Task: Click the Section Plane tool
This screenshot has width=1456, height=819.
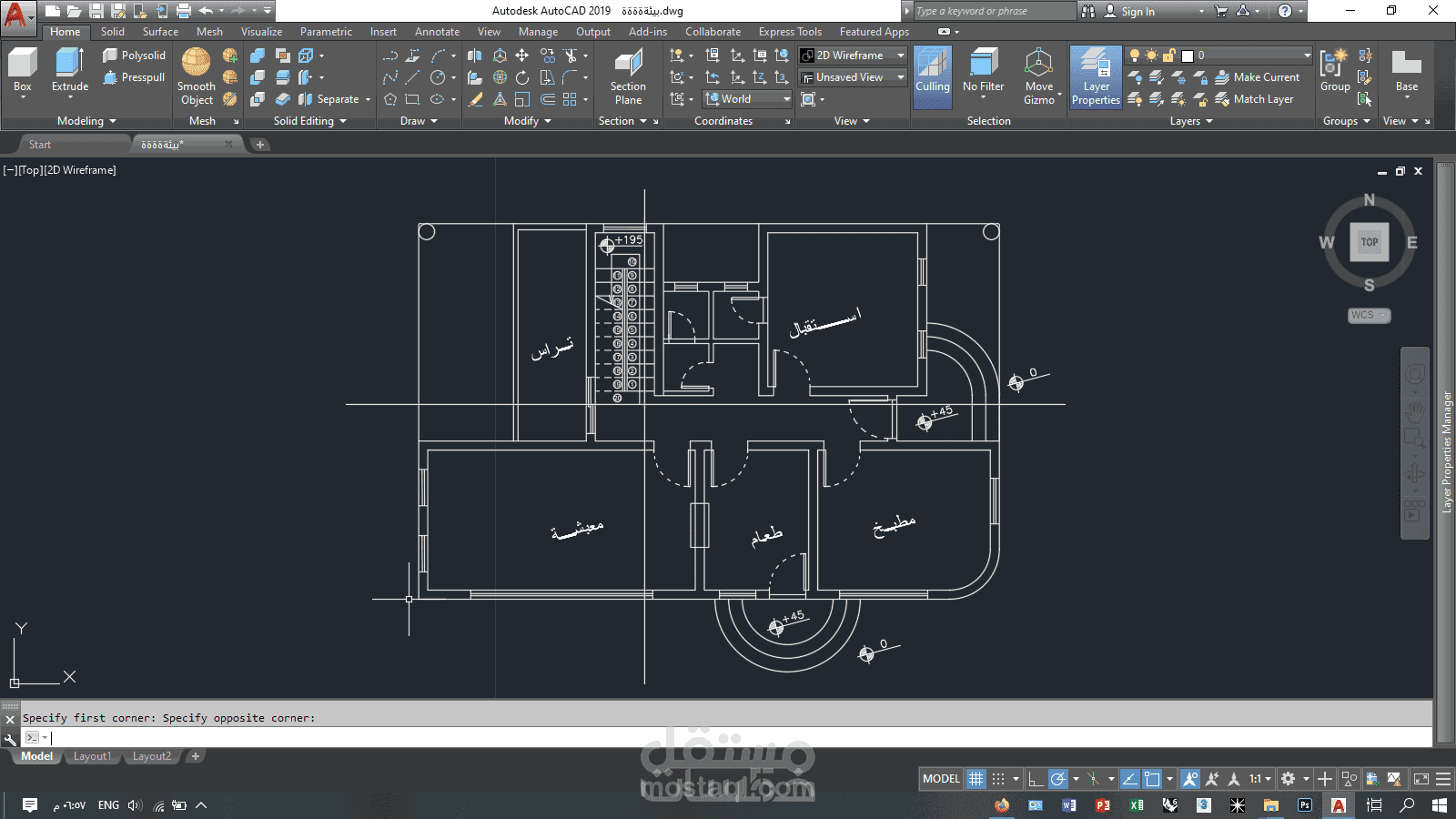Action: click(x=628, y=76)
